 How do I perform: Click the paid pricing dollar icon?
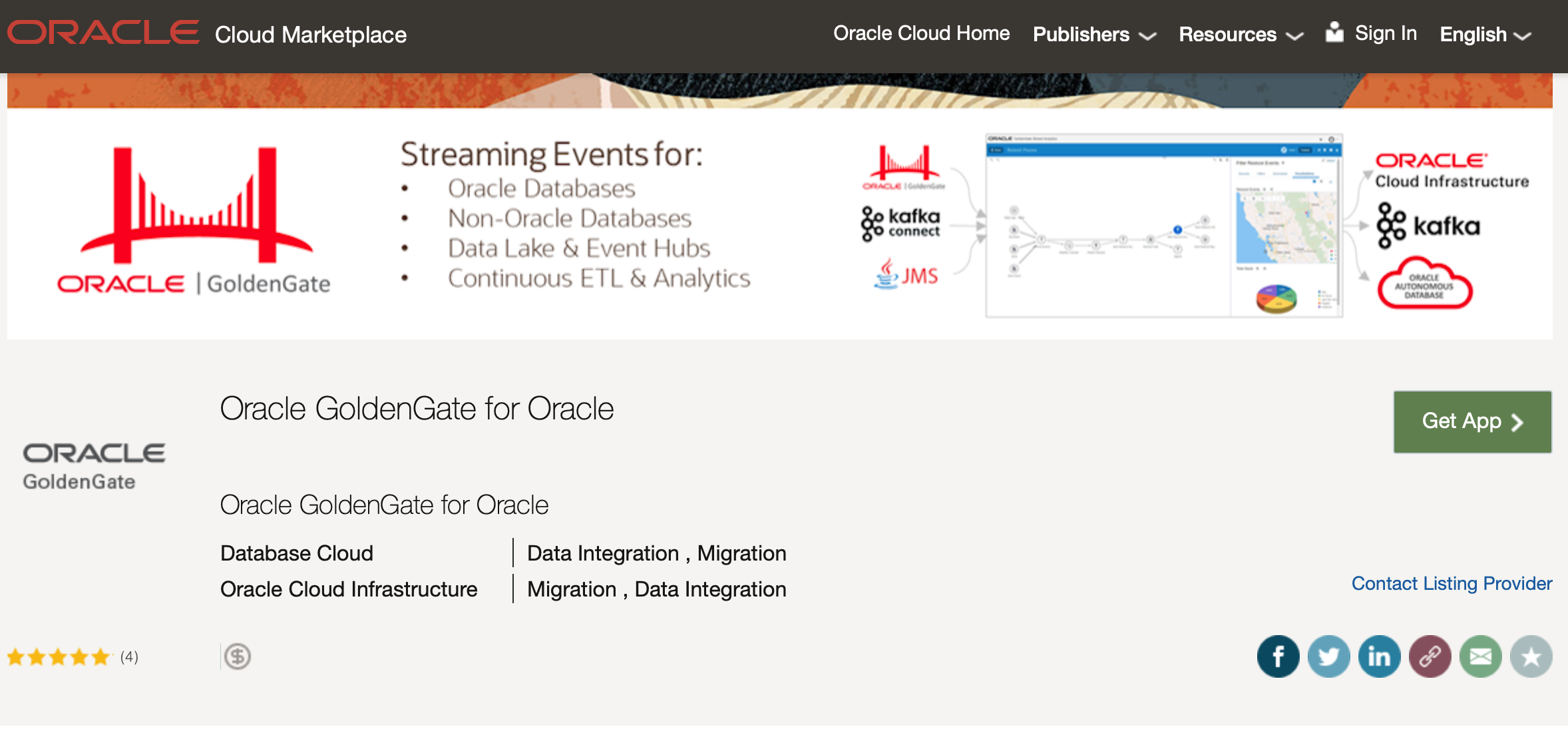point(238,656)
